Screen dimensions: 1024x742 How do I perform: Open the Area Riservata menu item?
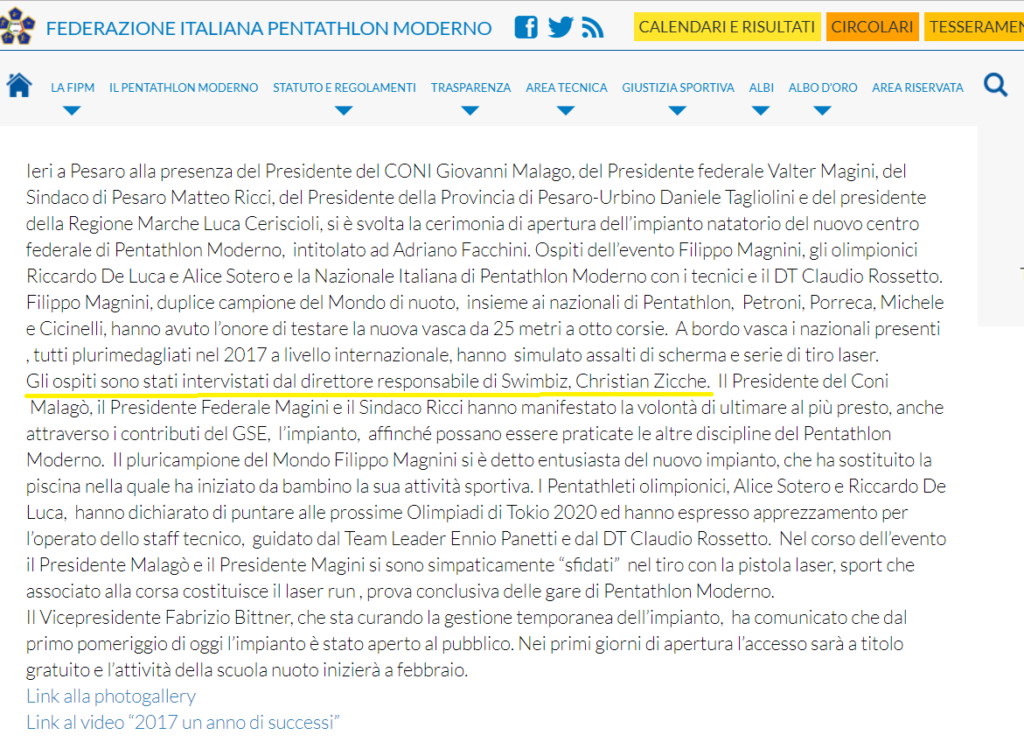(918, 88)
